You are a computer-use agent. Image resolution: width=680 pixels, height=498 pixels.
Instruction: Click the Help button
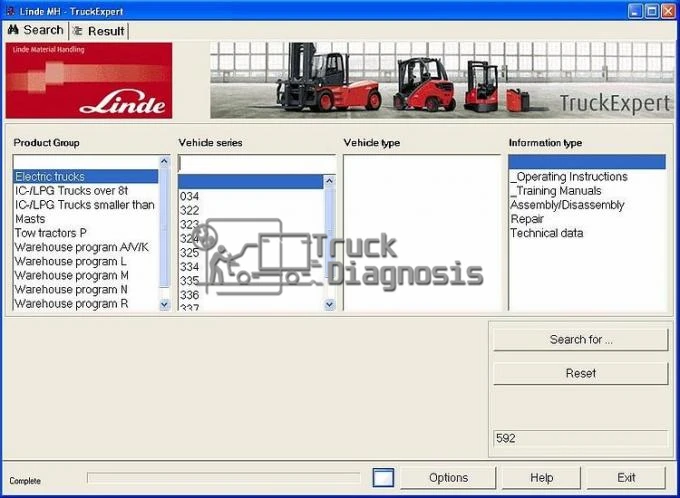[x=541, y=478]
